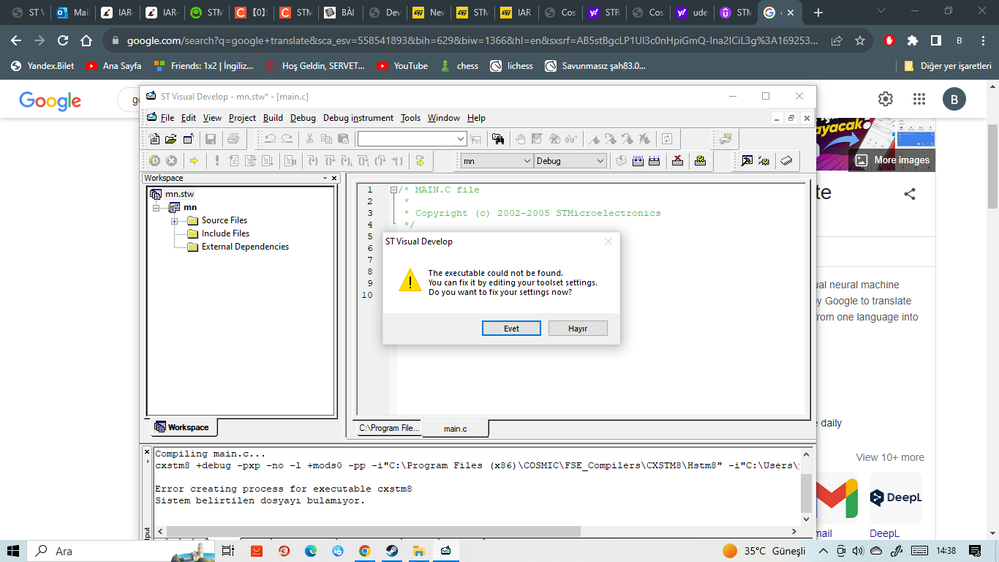Screen dimensions: 999x562
Task: Open the Debug instrument menu
Action: click(358, 118)
